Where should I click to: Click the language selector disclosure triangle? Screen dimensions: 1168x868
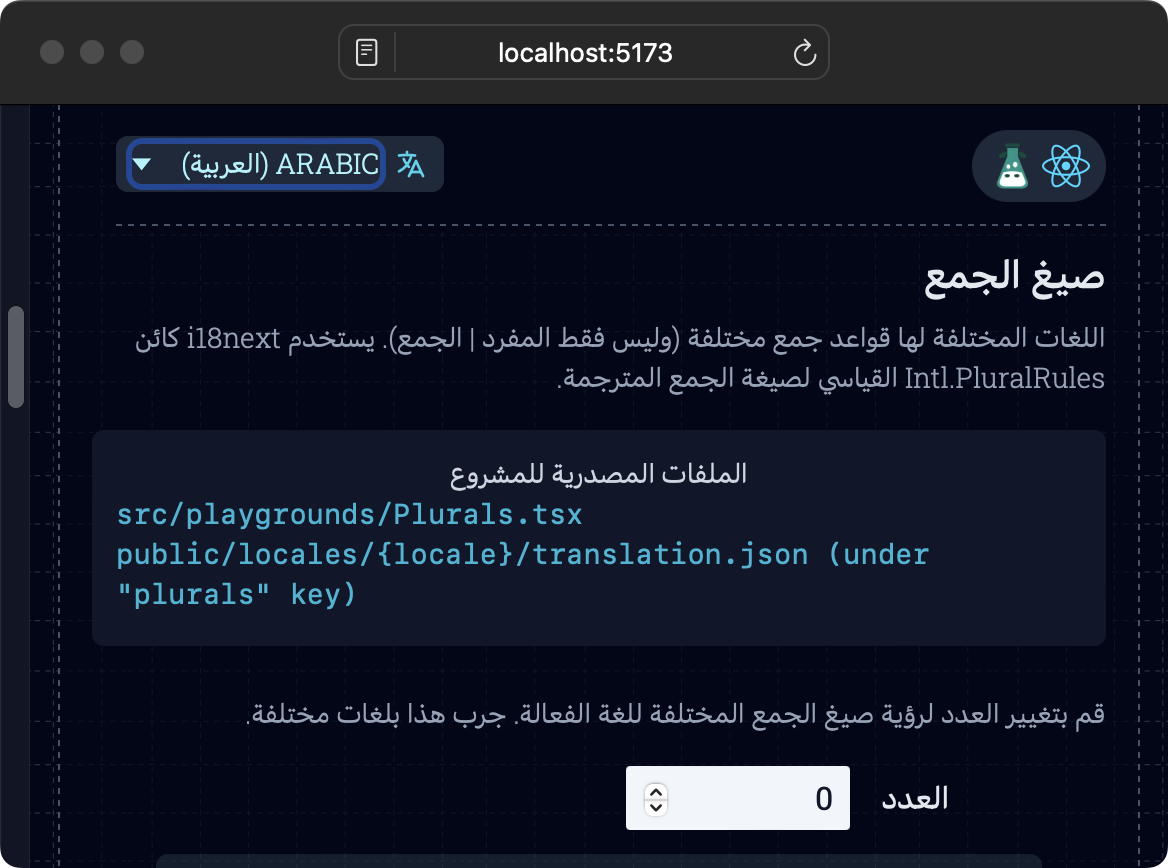click(145, 163)
